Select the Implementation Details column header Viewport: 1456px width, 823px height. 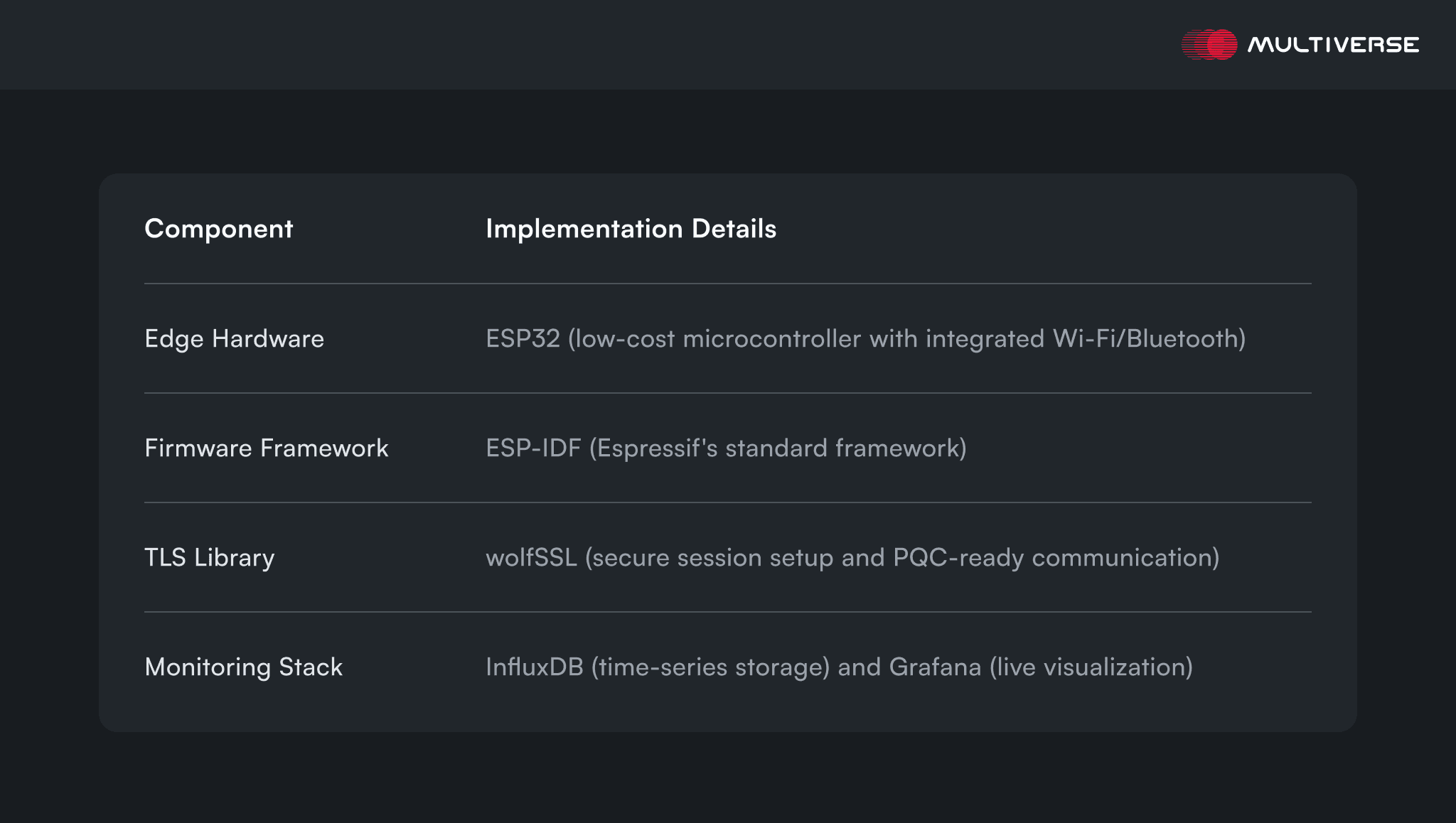pyautogui.click(x=631, y=229)
